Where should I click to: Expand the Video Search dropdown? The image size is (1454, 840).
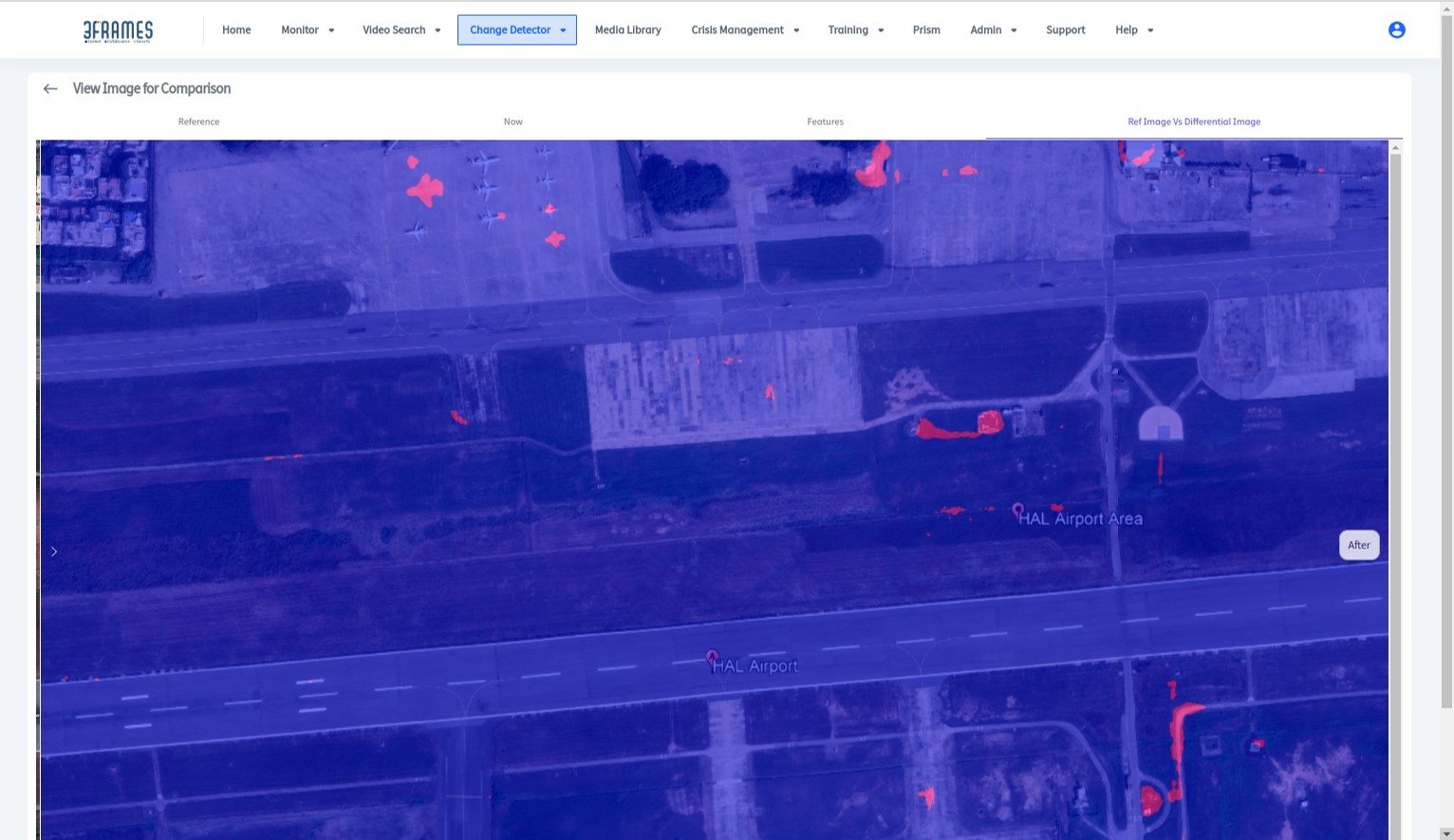(x=401, y=29)
